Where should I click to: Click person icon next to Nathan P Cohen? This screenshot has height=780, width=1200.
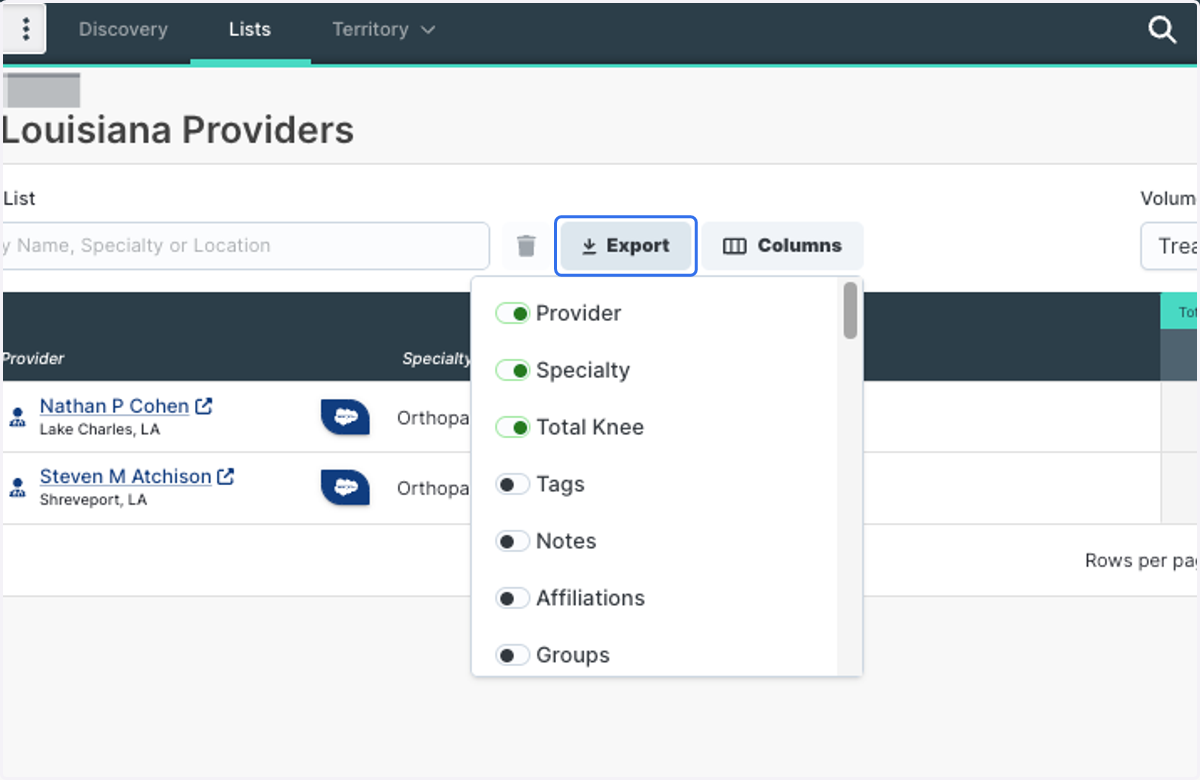pyautogui.click(x=17, y=417)
